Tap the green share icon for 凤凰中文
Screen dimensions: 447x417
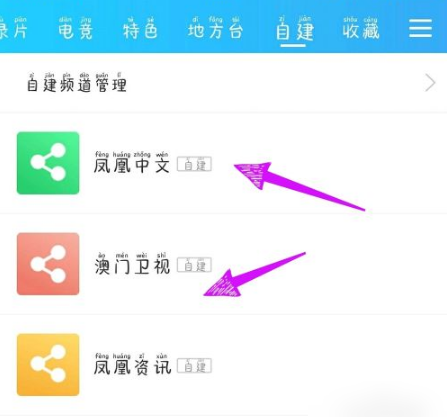48,163
